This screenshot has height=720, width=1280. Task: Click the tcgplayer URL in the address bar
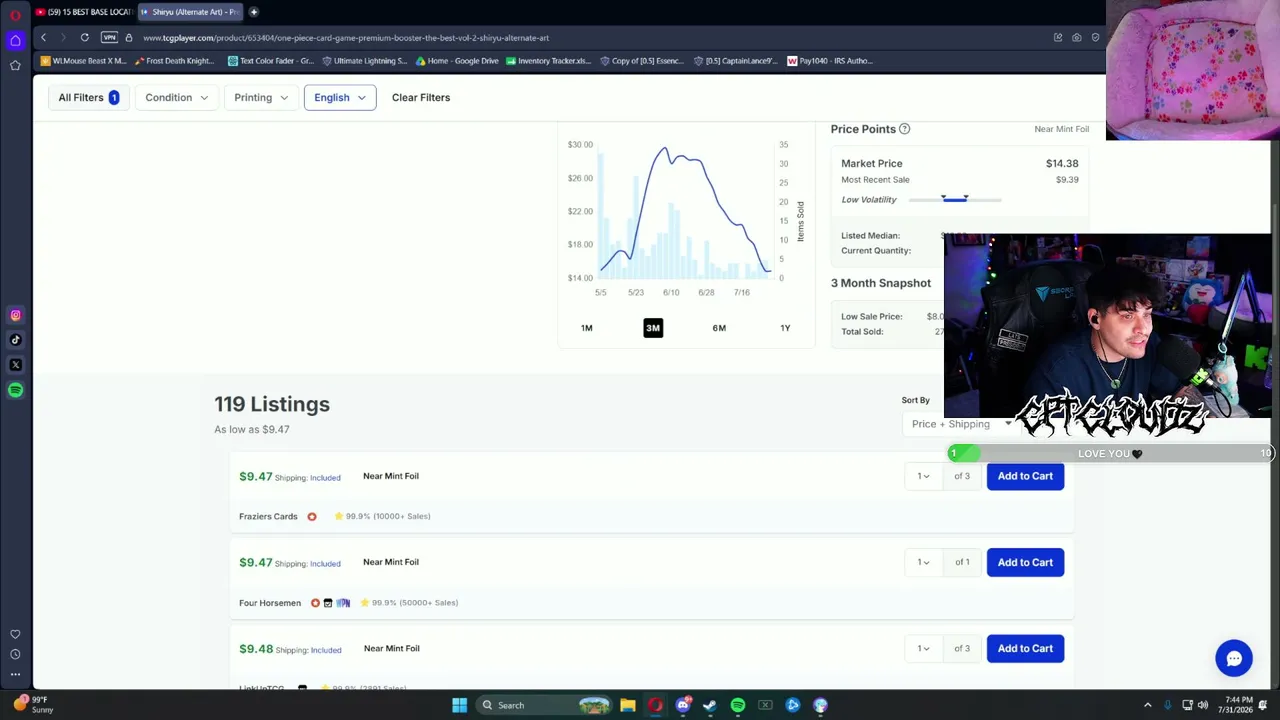coord(346,38)
